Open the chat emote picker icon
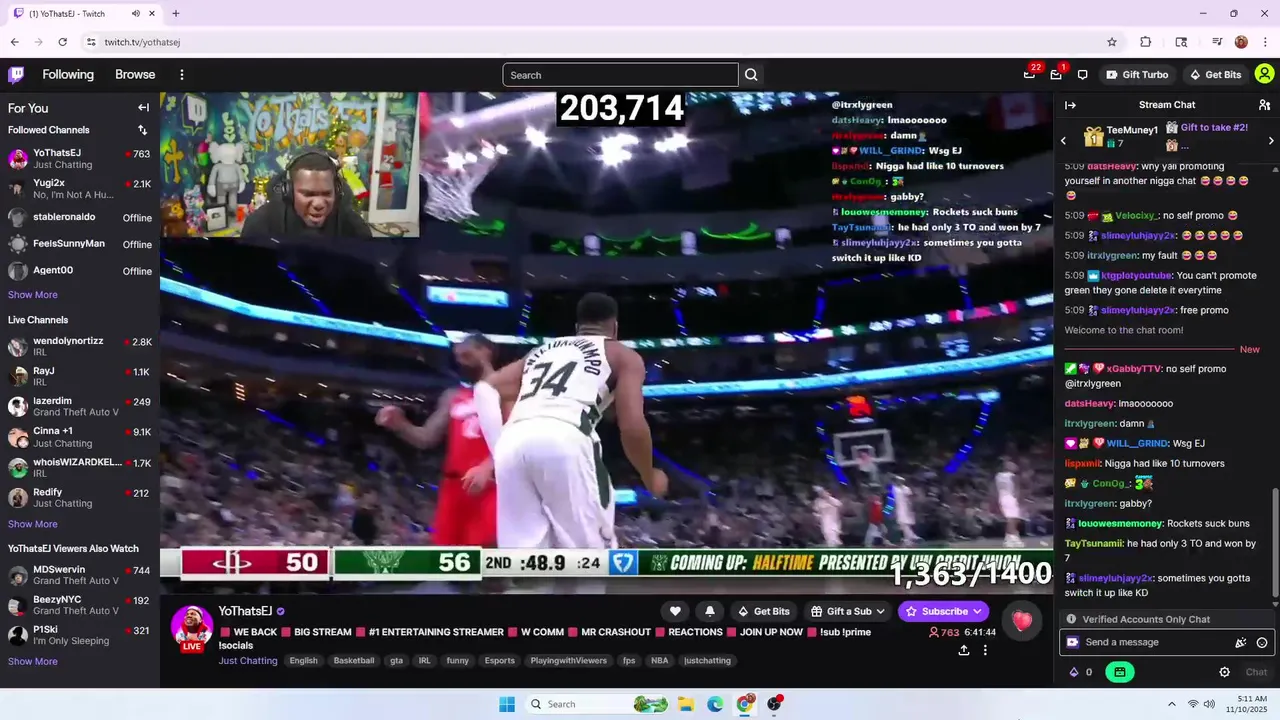This screenshot has height=720, width=1280. point(1262,643)
